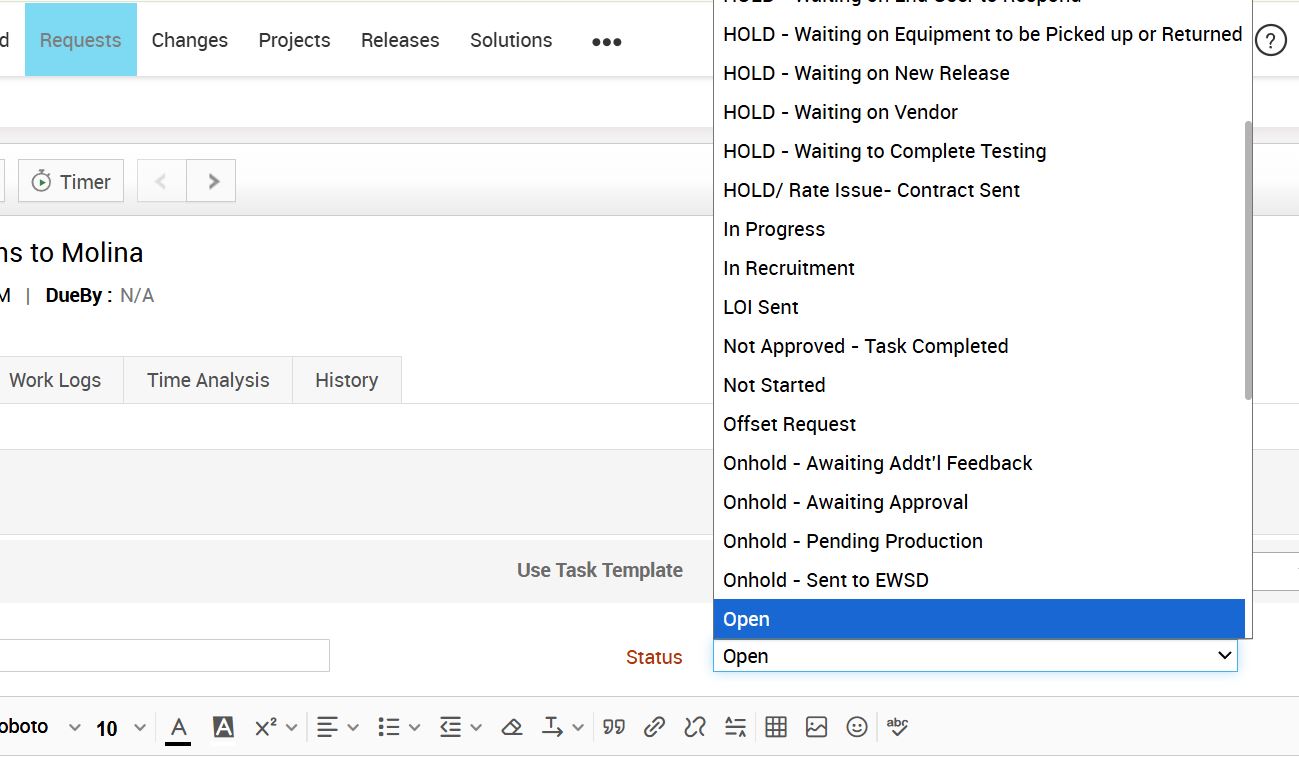
Task: Click the font color icon
Action: (x=178, y=728)
